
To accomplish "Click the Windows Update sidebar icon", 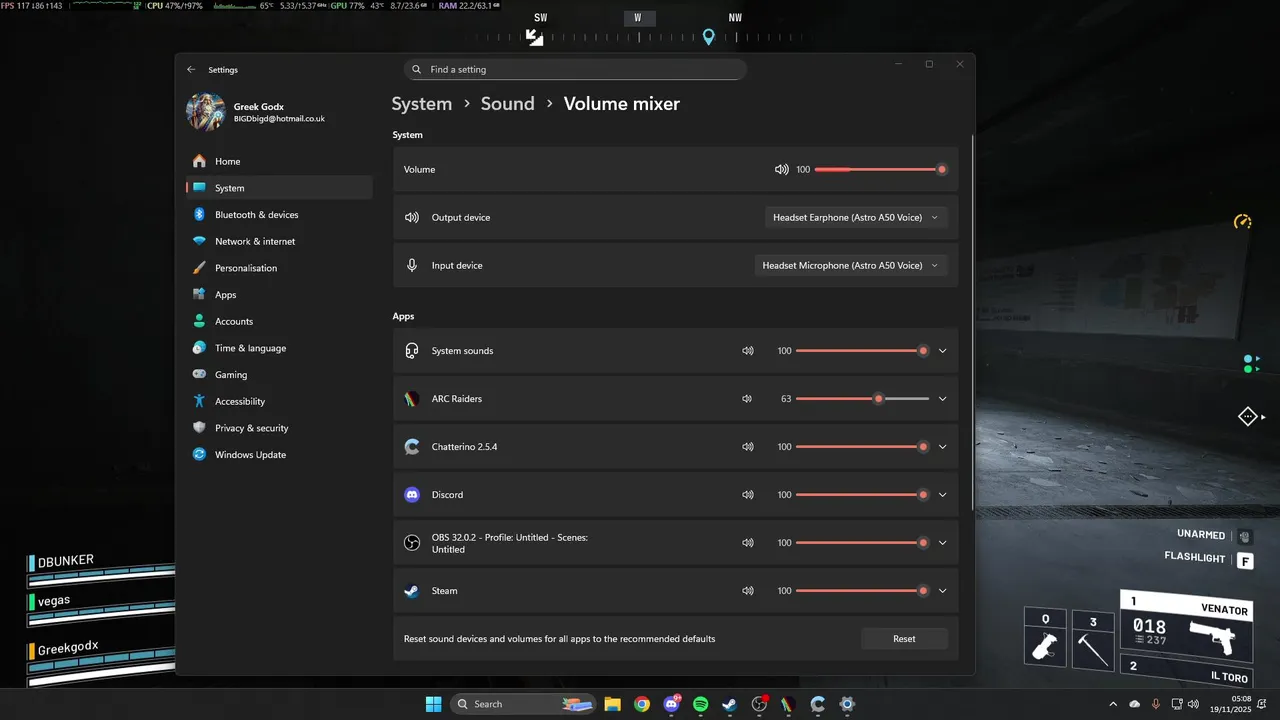I will (199, 455).
